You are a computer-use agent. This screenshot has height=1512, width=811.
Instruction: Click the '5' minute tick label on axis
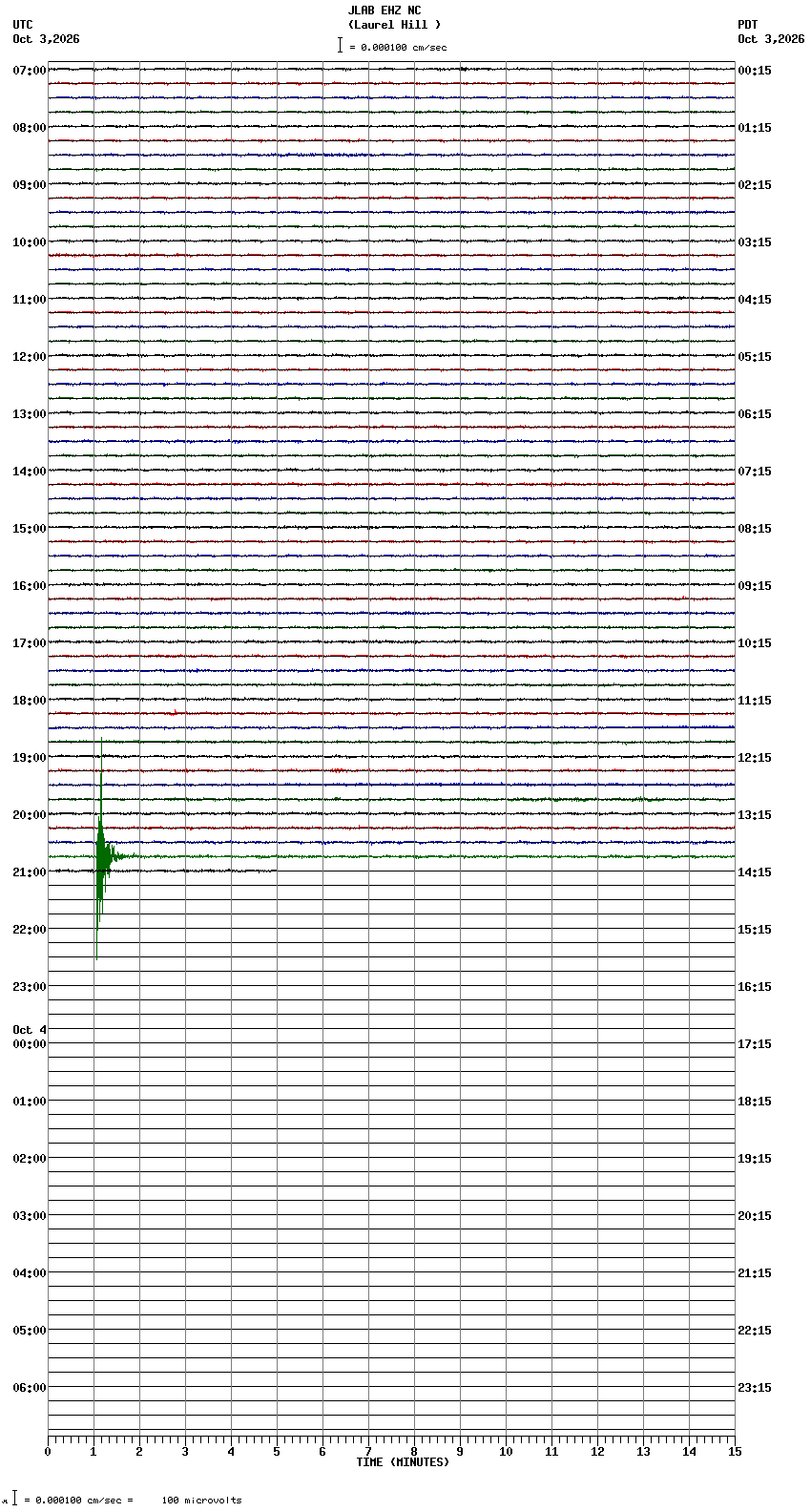tap(277, 1452)
